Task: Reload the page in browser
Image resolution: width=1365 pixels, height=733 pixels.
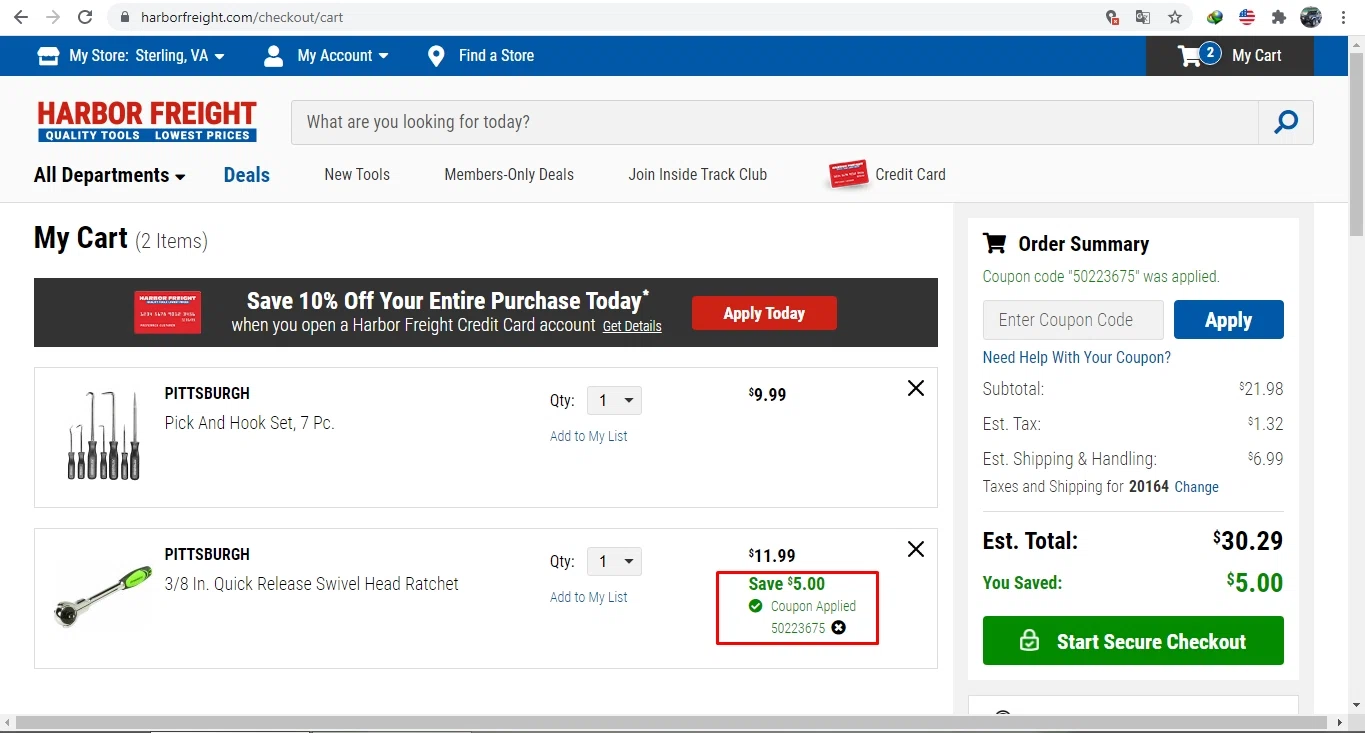Action: pyautogui.click(x=85, y=17)
